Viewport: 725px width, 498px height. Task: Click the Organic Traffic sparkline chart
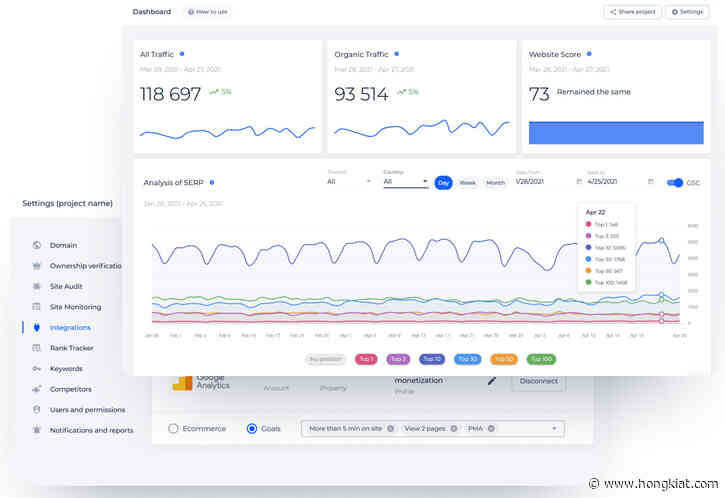(422, 128)
